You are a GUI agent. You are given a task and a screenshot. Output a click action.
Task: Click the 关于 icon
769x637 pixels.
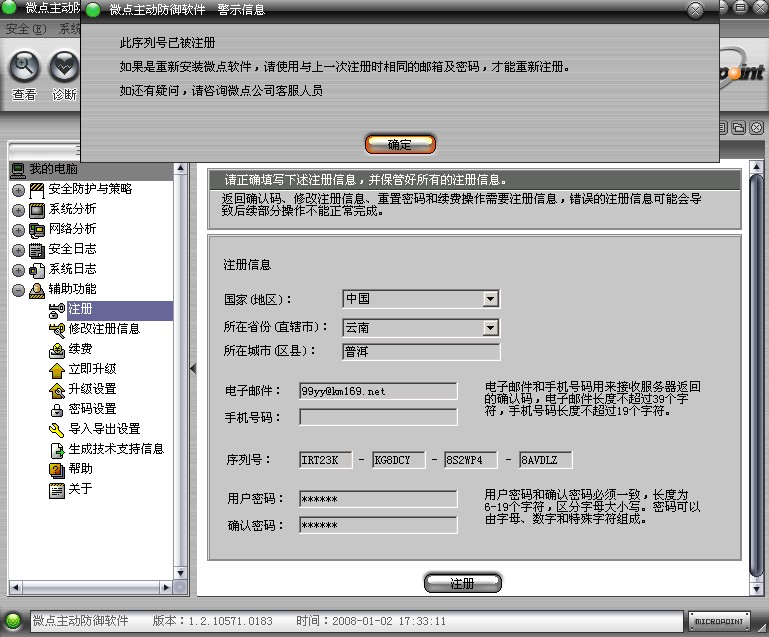pyautogui.click(x=57, y=490)
